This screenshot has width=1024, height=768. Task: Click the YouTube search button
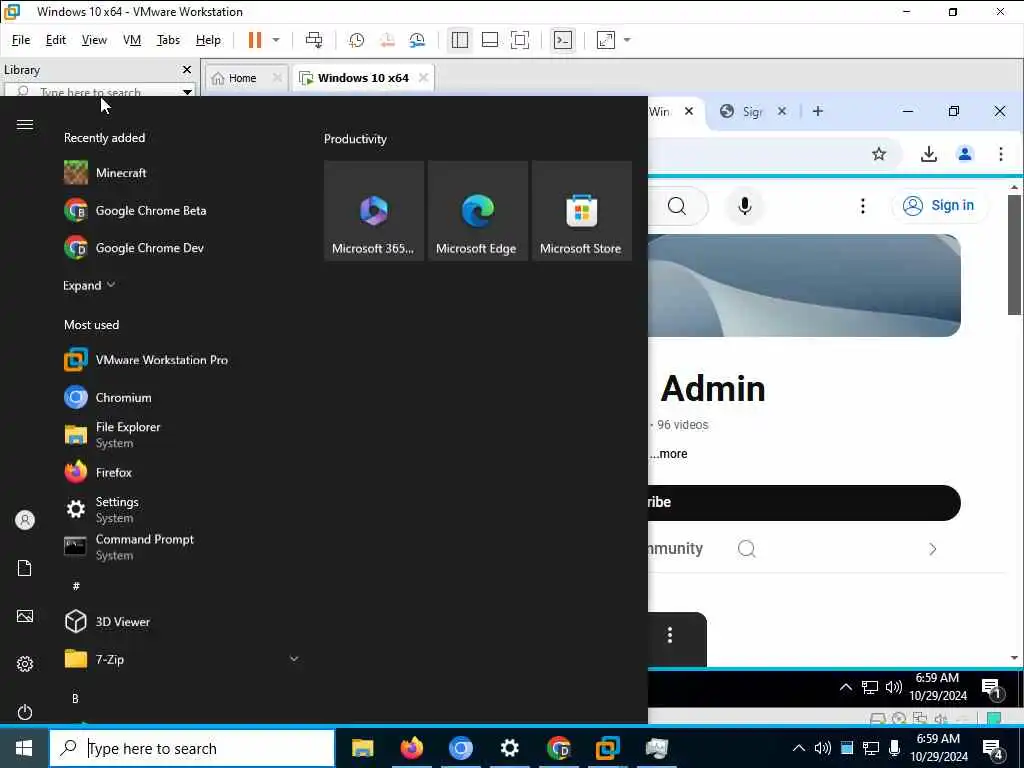coord(677,206)
